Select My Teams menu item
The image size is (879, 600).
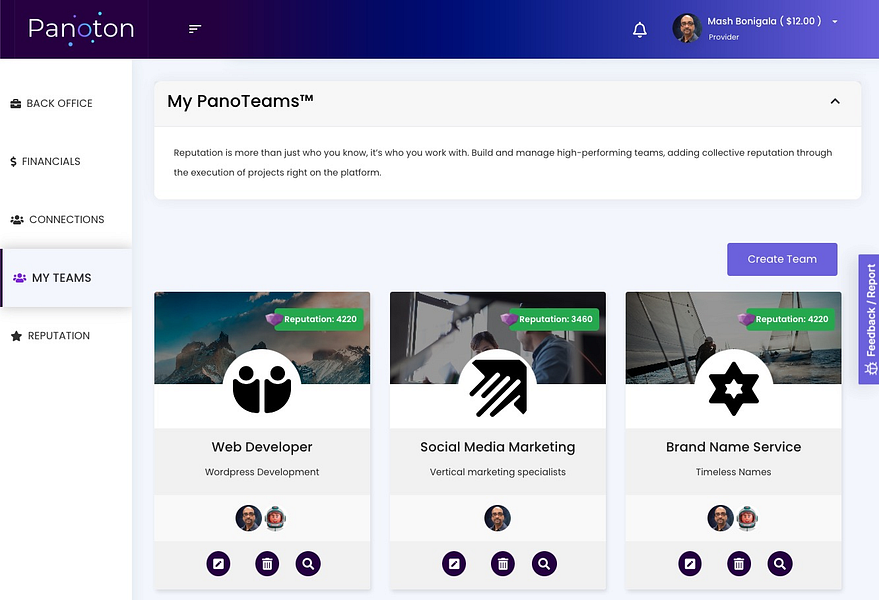[66, 278]
